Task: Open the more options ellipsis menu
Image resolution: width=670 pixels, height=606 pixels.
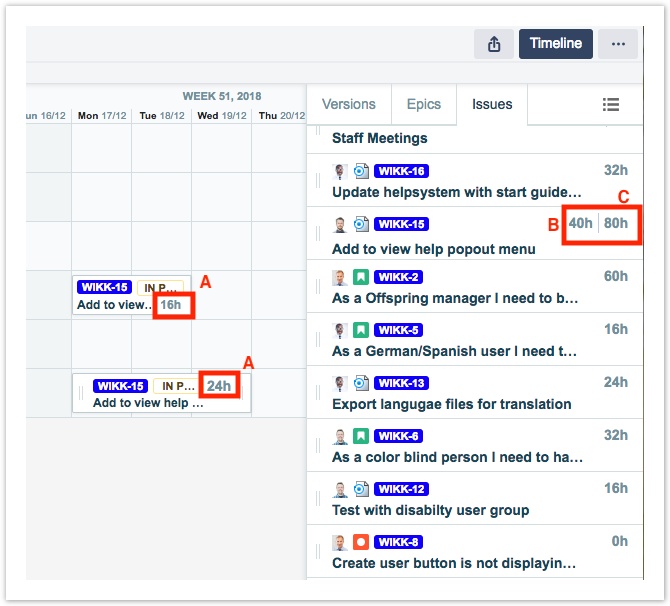Action: pyautogui.click(x=618, y=44)
